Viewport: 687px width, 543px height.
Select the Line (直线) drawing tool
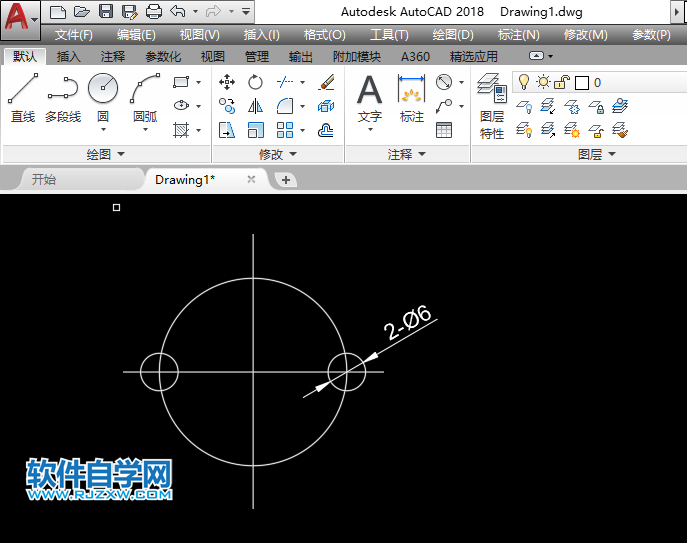pyautogui.click(x=22, y=98)
